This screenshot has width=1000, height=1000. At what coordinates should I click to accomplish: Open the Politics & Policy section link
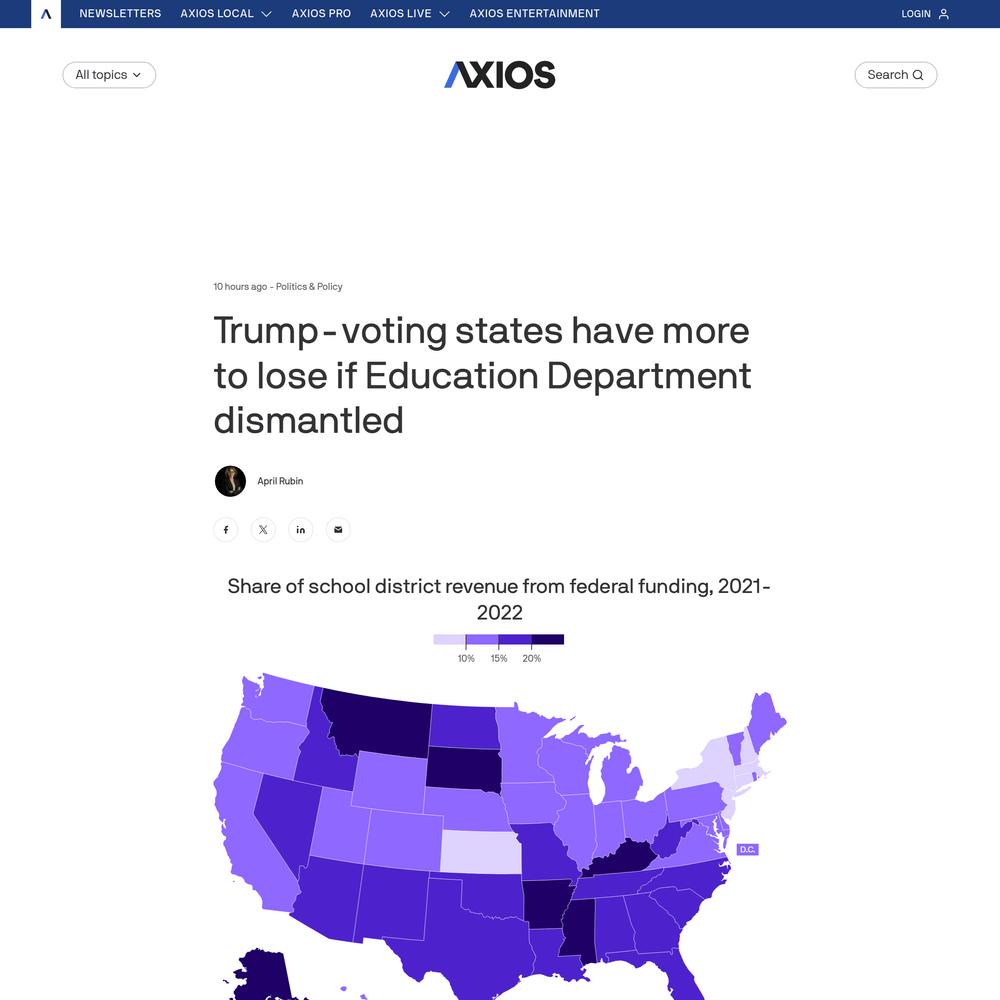tap(309, 286)
